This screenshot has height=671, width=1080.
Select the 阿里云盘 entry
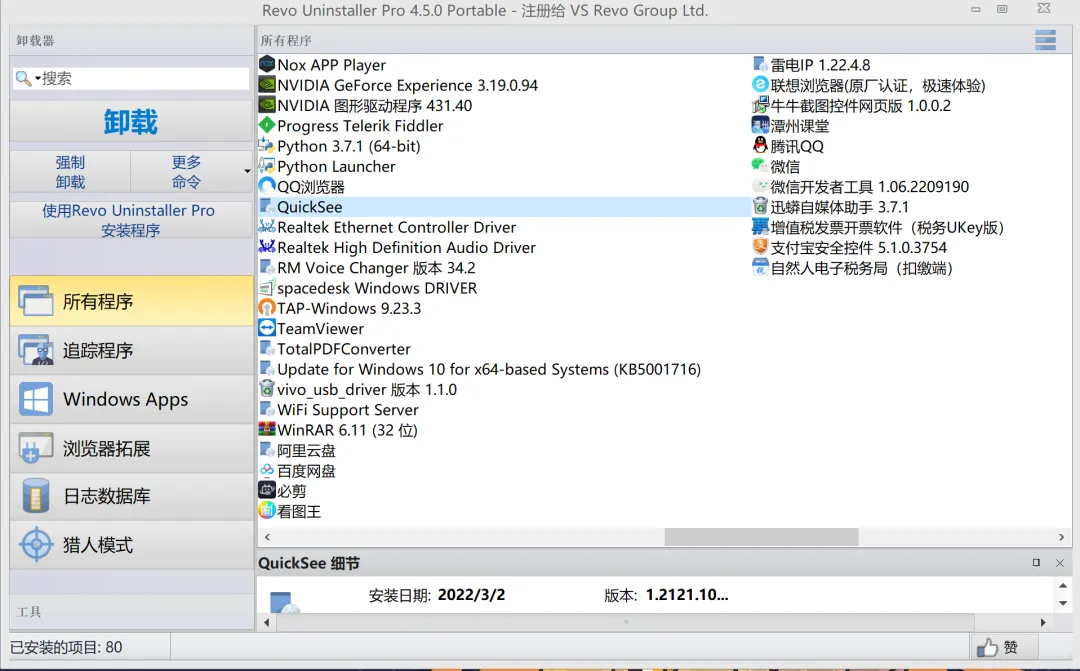pyautogui.click(x=306, y=451)
